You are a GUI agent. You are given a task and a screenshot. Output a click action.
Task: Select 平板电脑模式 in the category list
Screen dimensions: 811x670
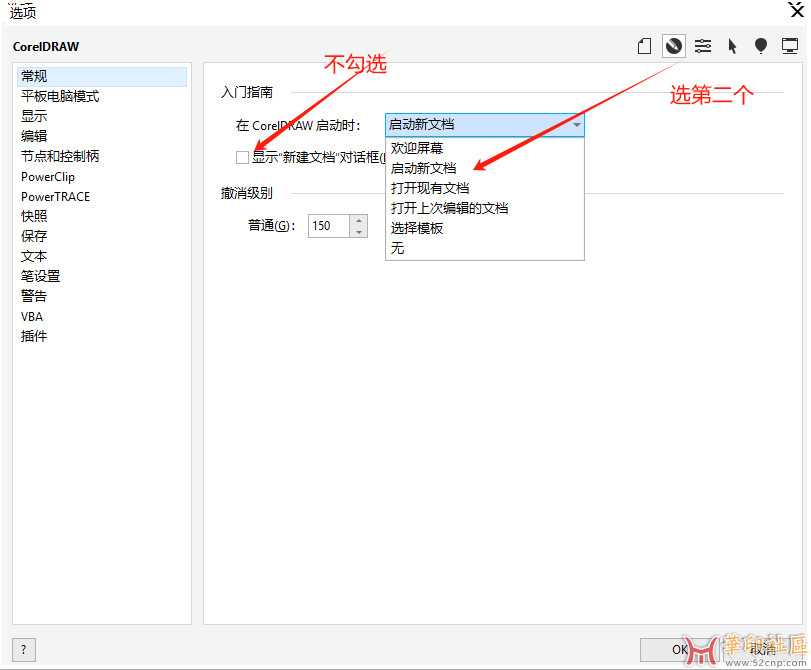101,96
